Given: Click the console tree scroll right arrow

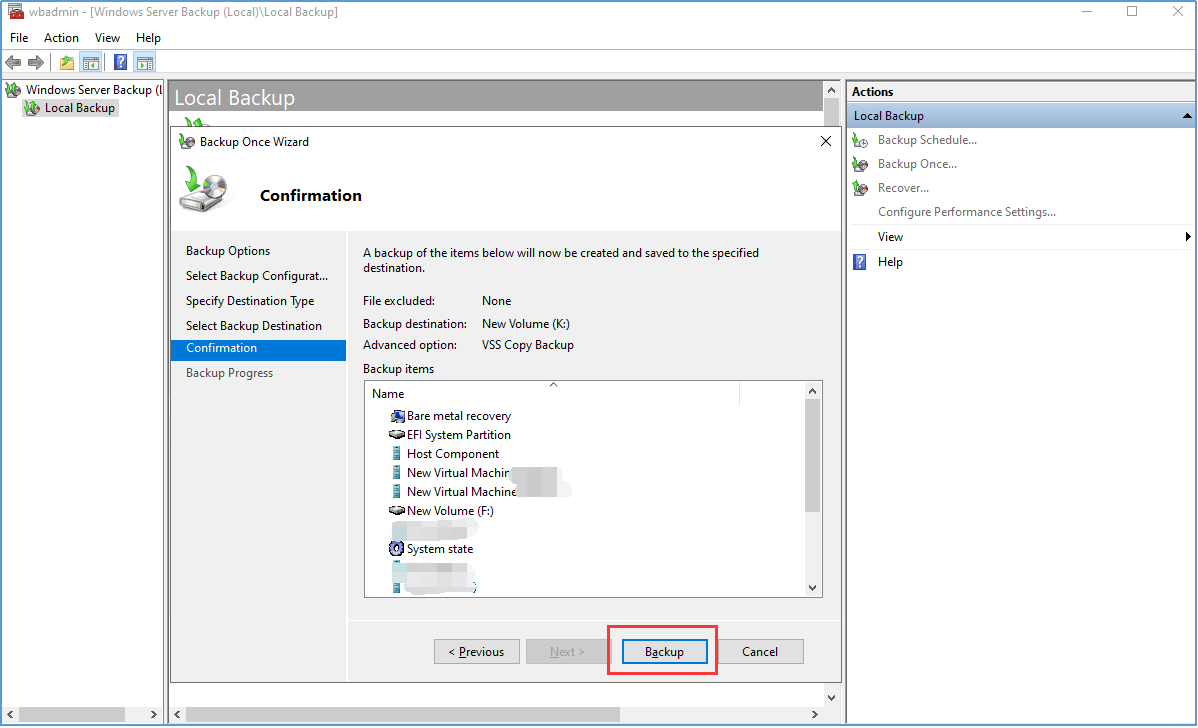Looking at the screenshot, I should point(154,714).
